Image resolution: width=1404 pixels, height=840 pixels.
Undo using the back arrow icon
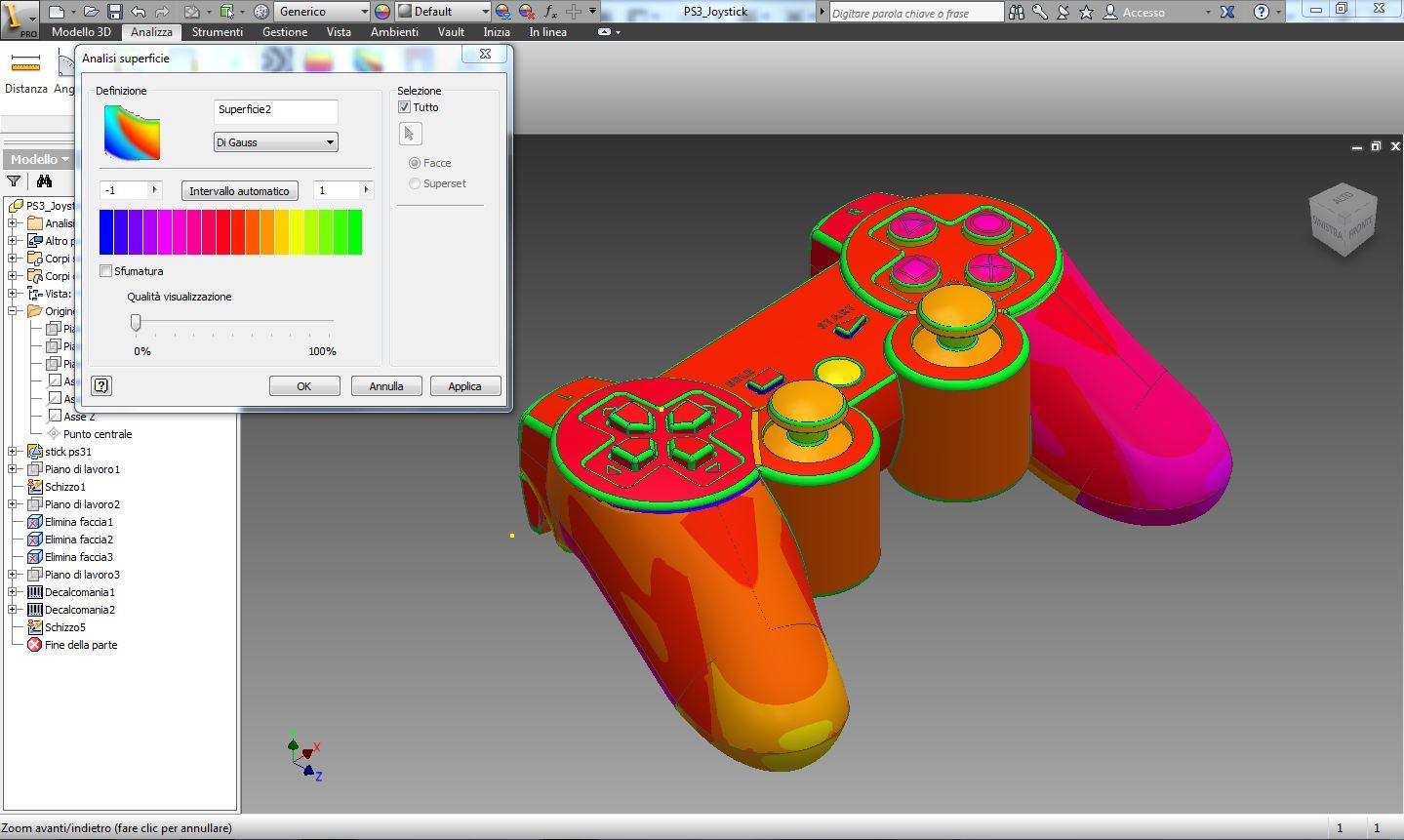[138, 12]
